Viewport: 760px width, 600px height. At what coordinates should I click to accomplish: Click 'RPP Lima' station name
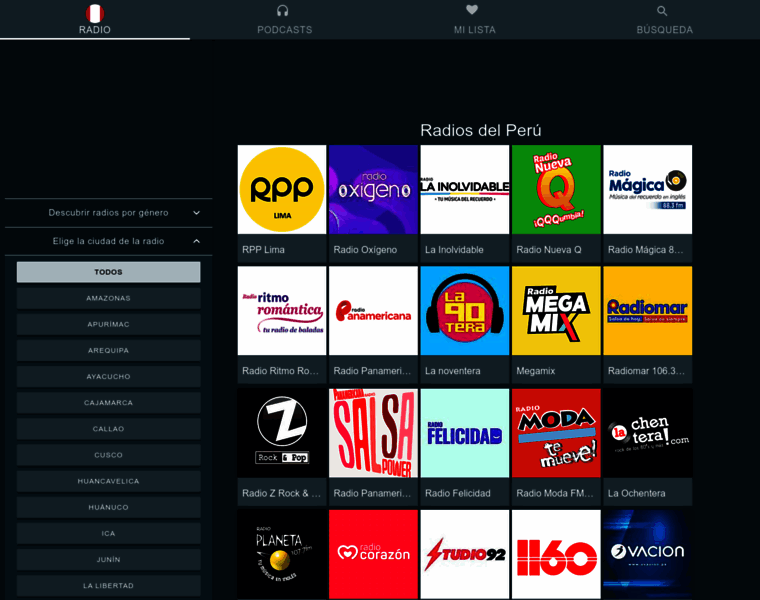(x=263, y=250)
